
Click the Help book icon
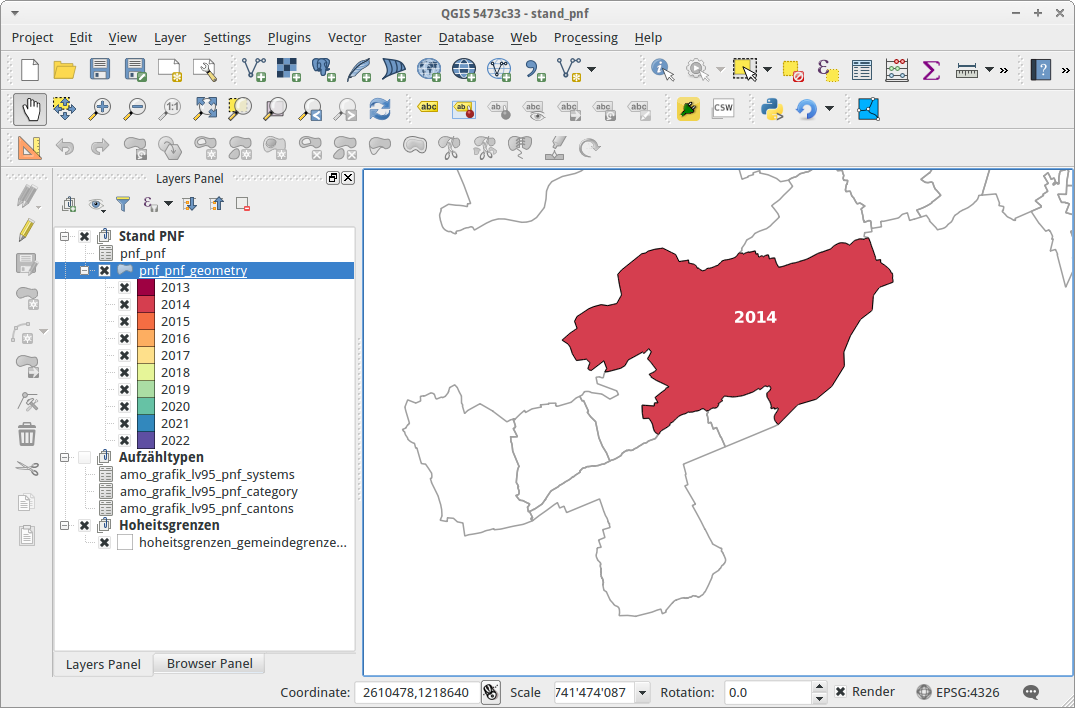point(1040,70)
